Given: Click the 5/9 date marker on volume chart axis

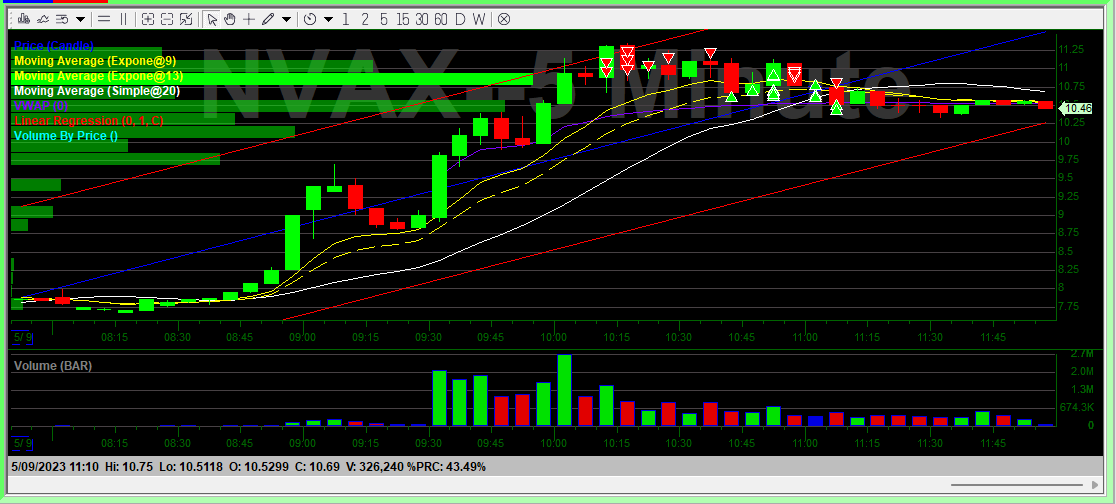Looking at the screenshot, I should click(23, 443).
